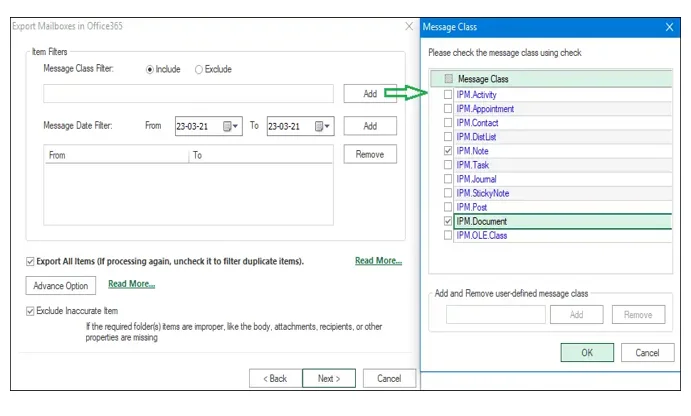
Task: Uncheck the IPM.Note checkbox
Action: coord(448,151)
